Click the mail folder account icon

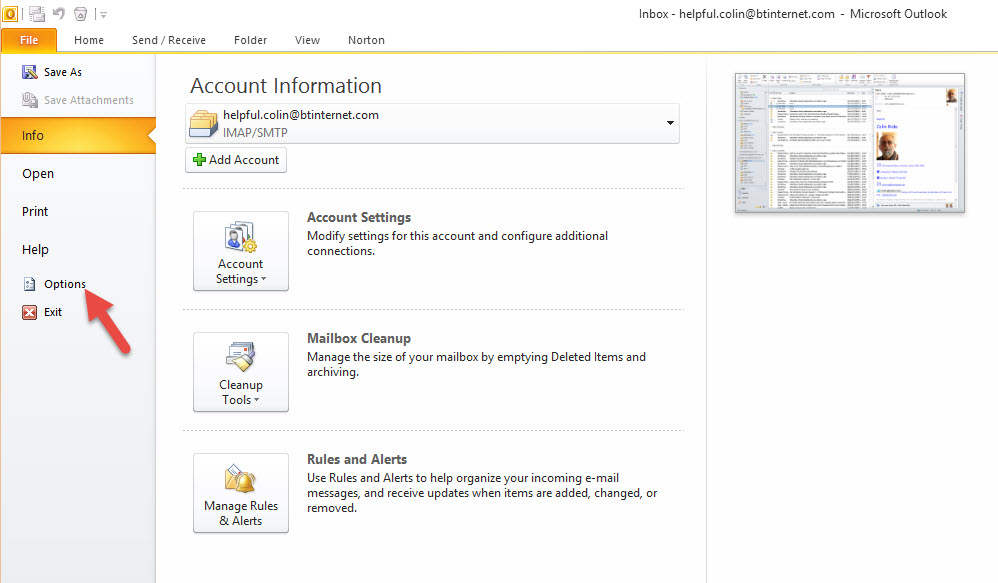click(204, 123)
